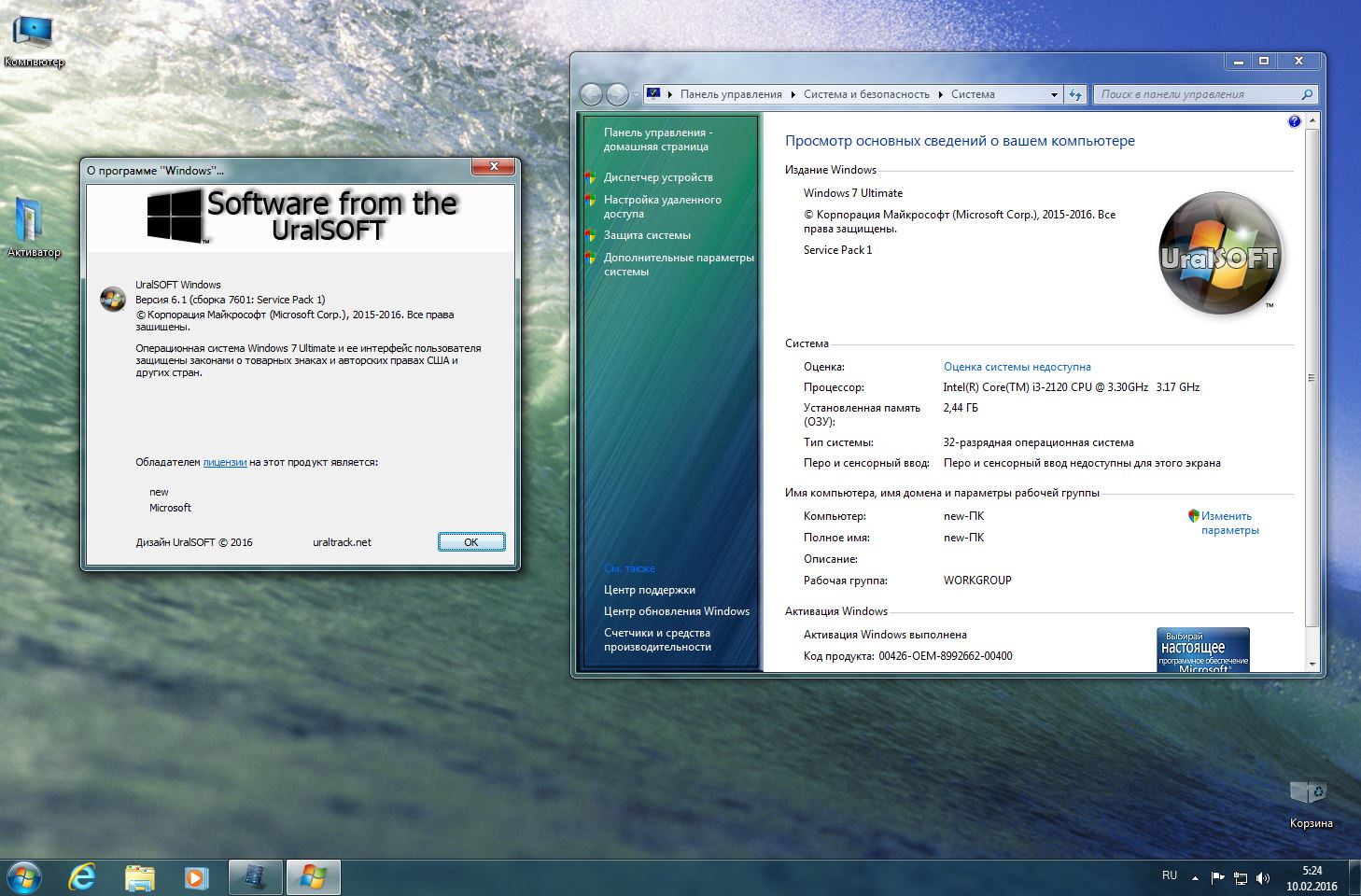Image resolution: width=1361 pixels, height=896 pixels.
Task: Open recent pages dropdown next to navigation arrows
Action: (x=636, y=95)
